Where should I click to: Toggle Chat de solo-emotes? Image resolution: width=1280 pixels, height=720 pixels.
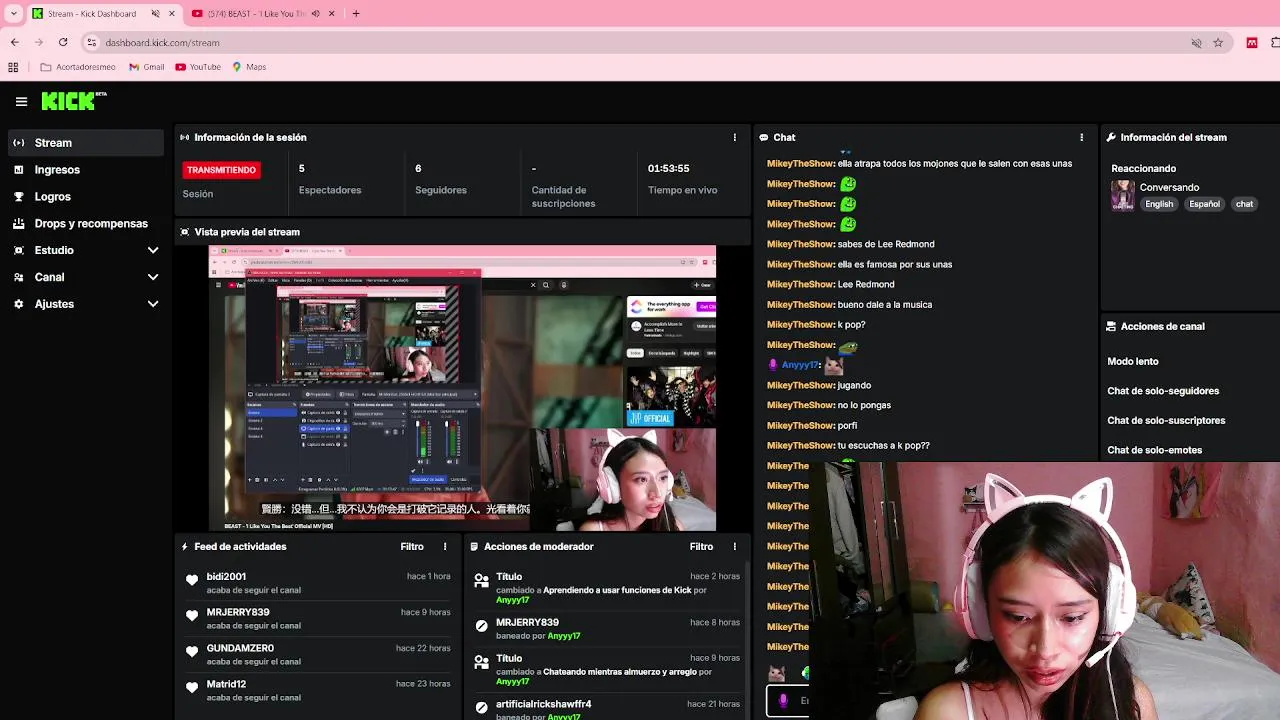(1154, 450)
